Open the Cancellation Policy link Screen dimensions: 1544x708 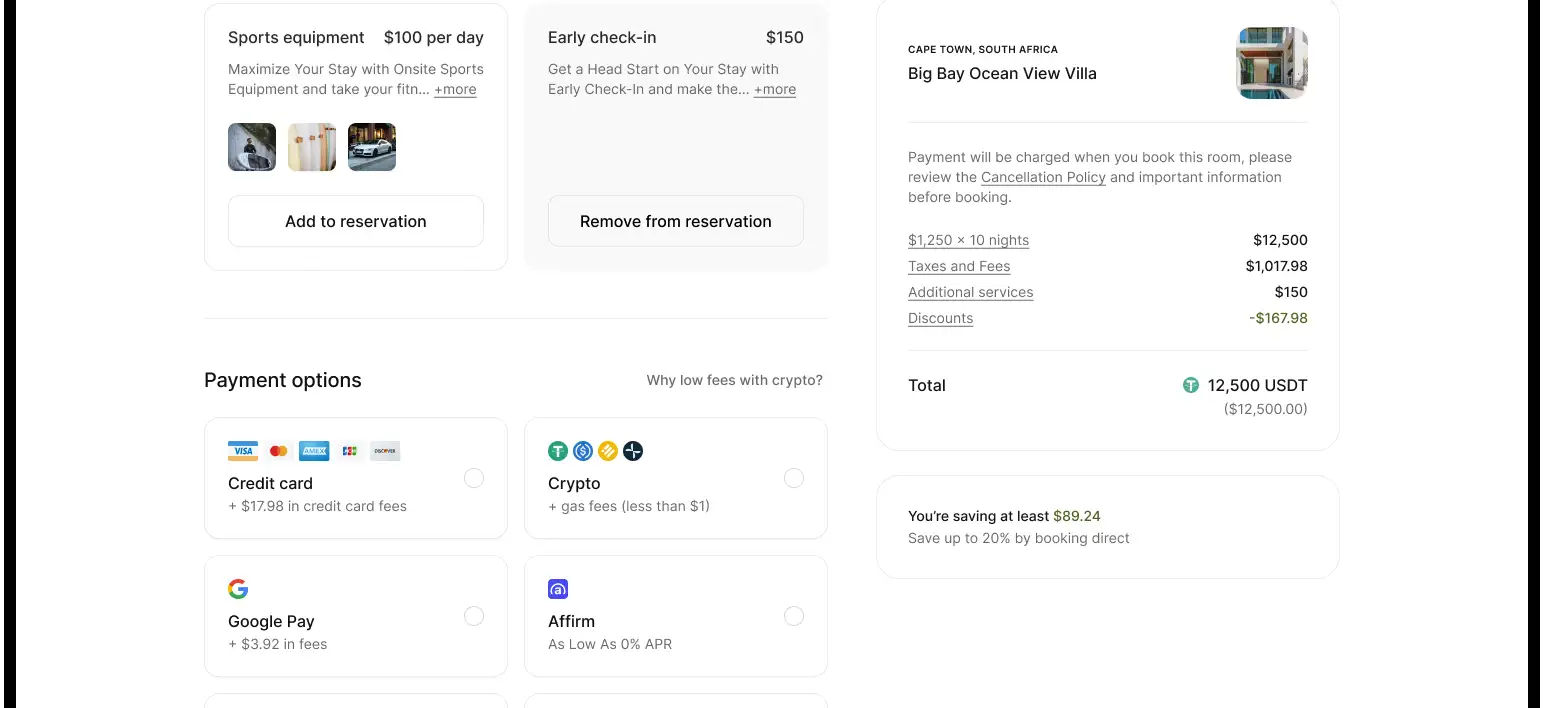pyautogui.click(x=1043, y=177)
